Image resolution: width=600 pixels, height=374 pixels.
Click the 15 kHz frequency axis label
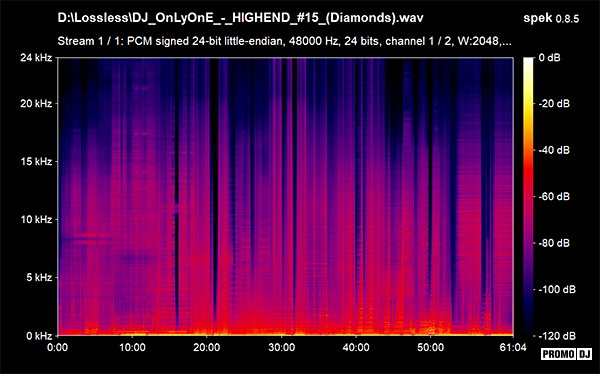[x=36, y=162]
